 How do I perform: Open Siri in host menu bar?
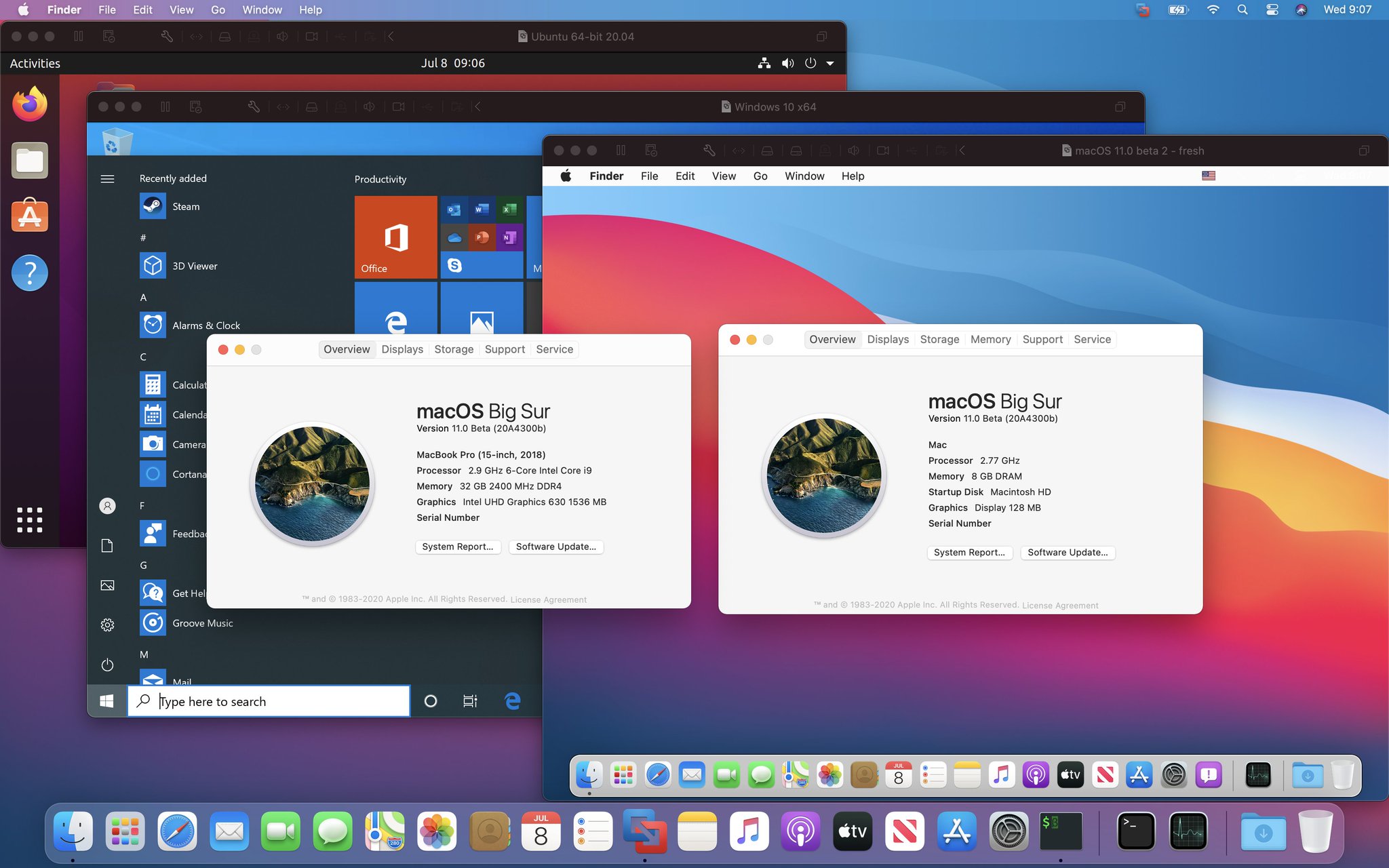(x=1301, y=9)
